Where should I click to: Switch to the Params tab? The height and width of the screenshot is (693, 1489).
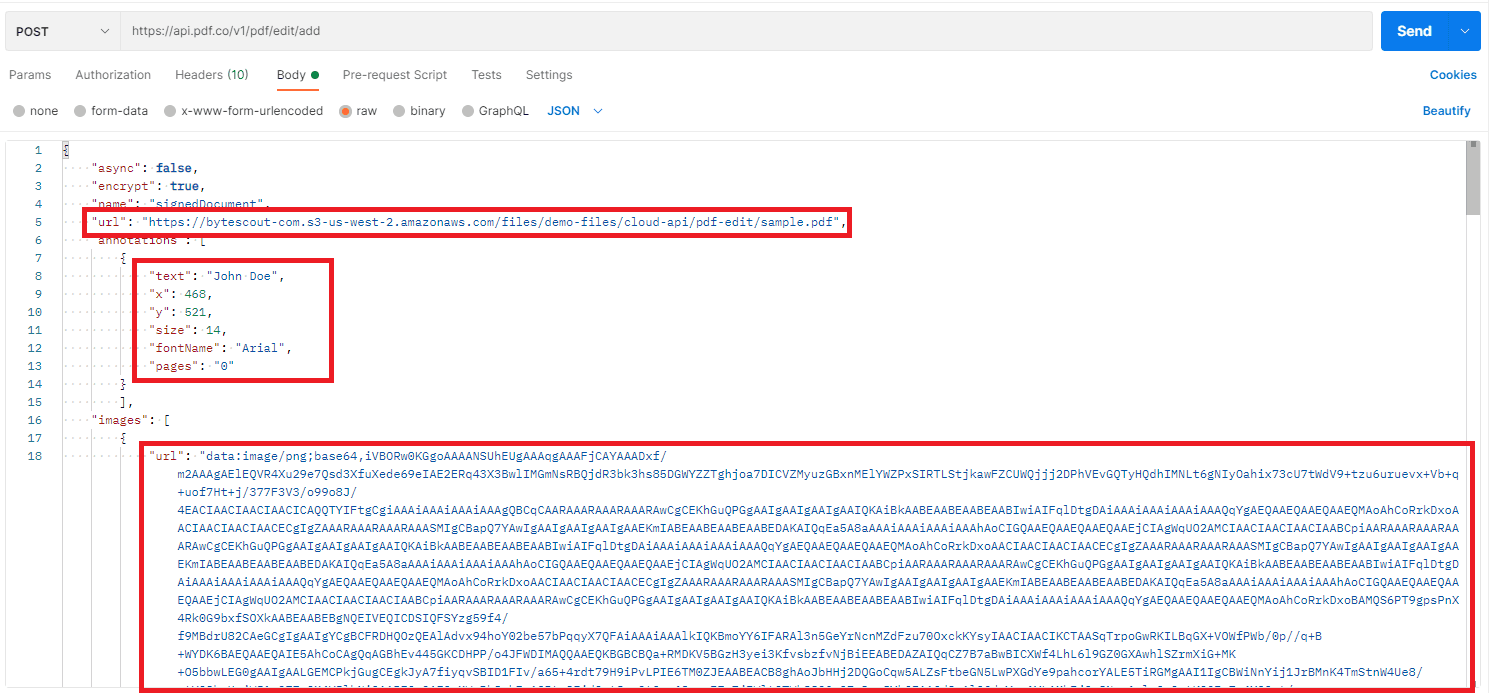[x=30, y=75]
